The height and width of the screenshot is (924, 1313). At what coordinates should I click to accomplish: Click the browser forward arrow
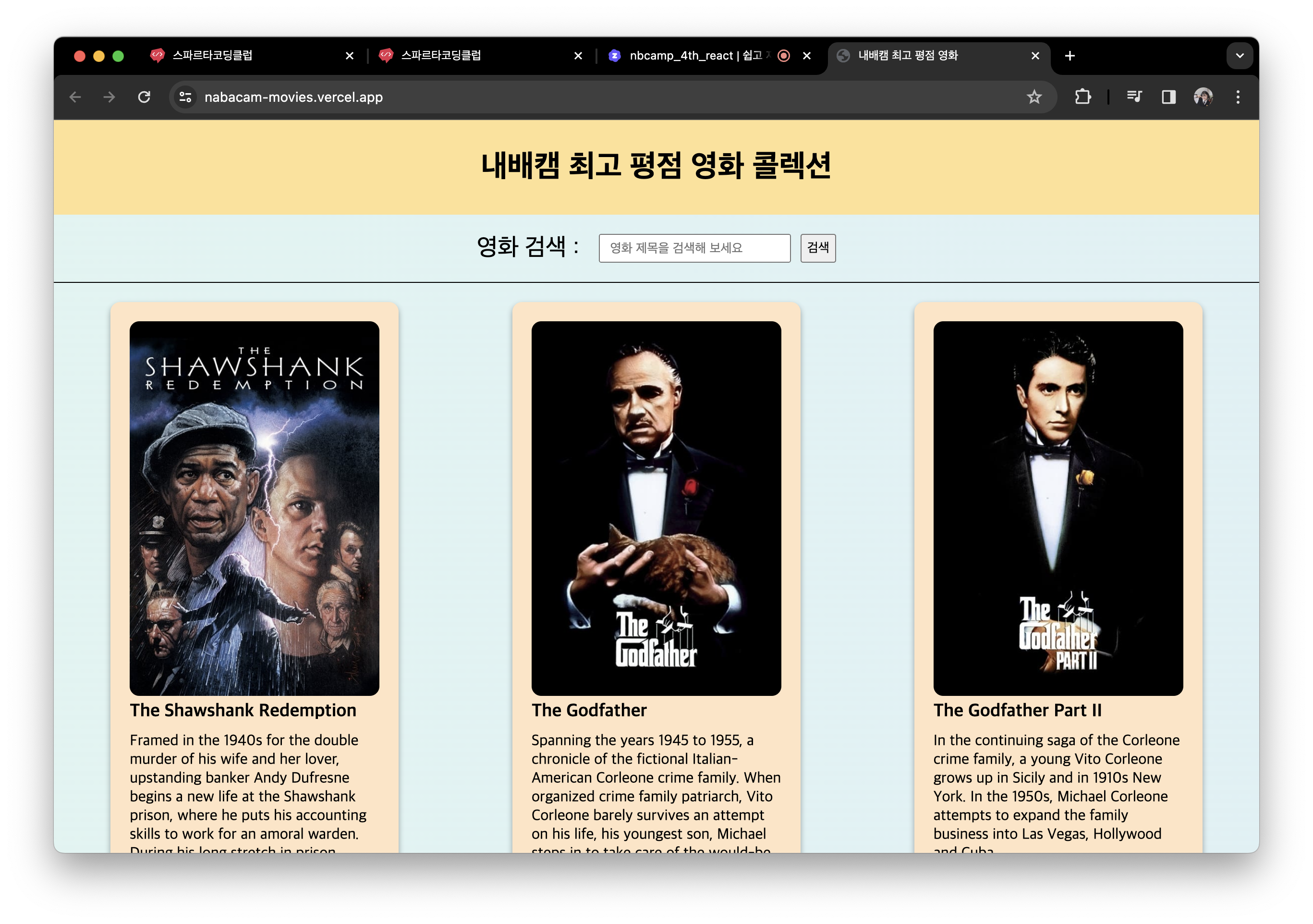(109, 97)
